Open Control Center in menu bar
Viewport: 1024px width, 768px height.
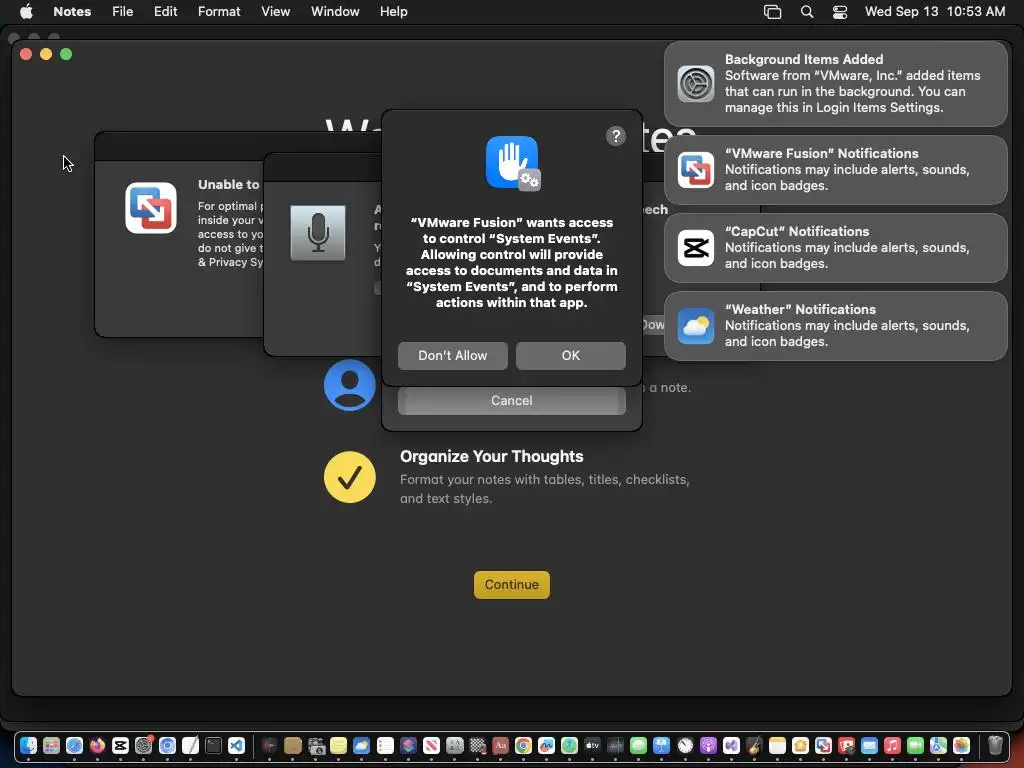click(840, 12)
